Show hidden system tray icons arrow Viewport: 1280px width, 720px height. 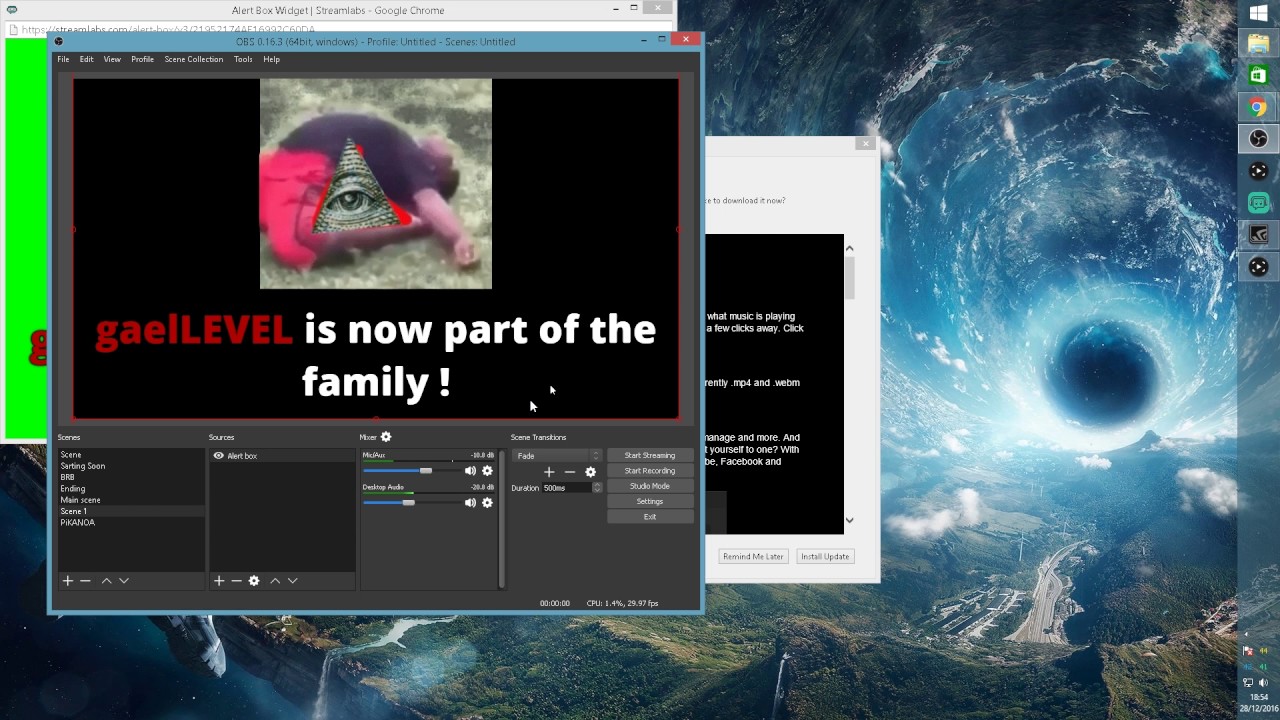(1245, 635)
